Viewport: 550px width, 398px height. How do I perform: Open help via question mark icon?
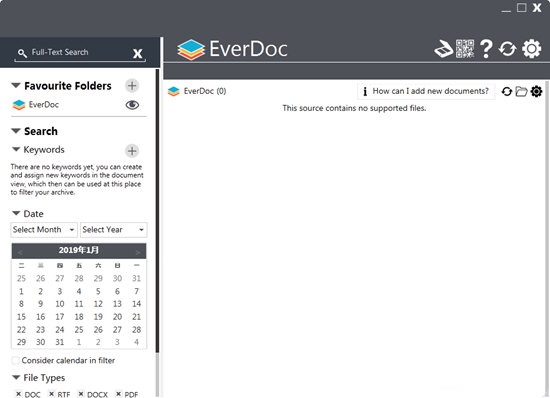(486, 49)
